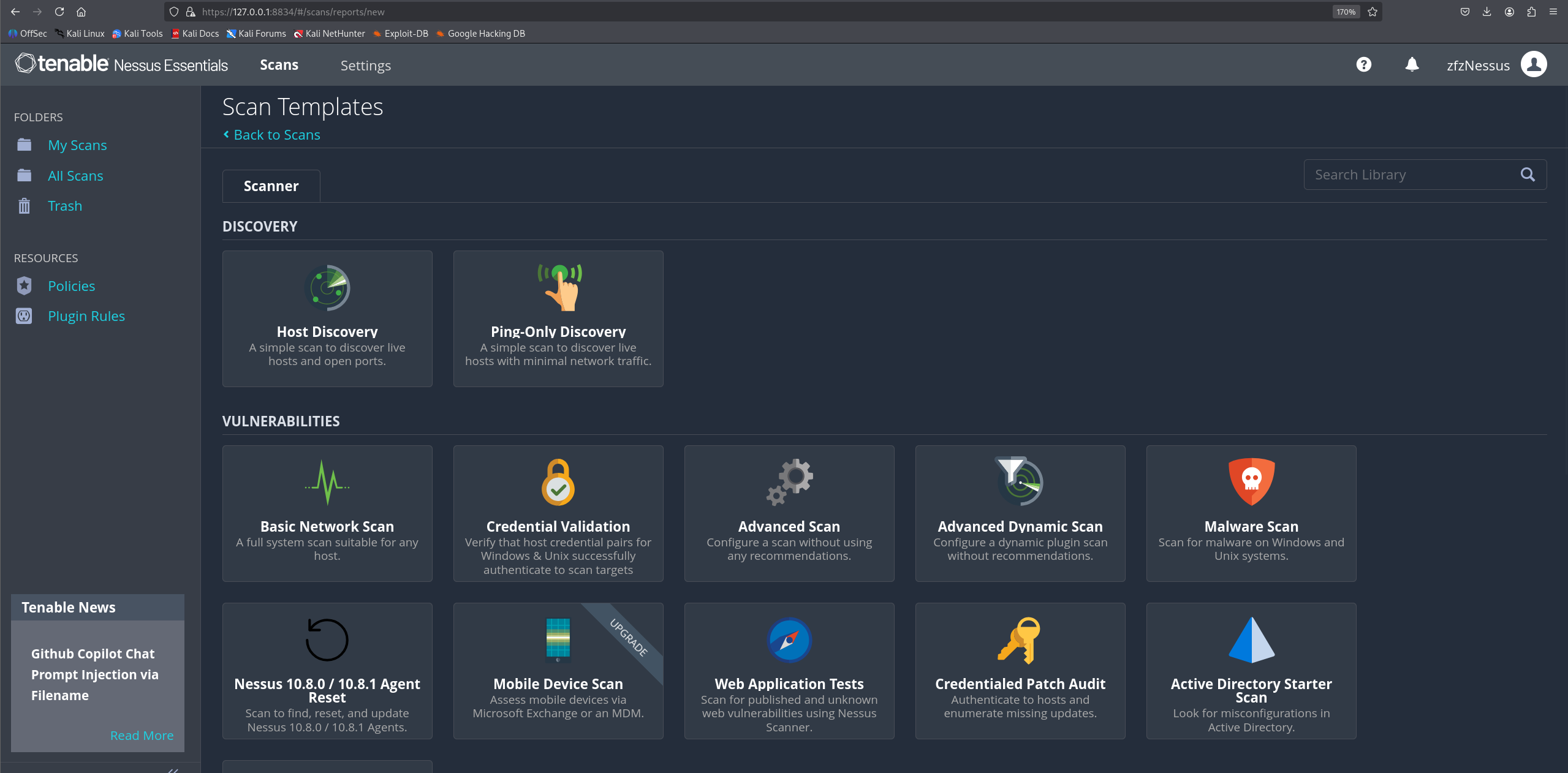Read More on the Tenable News item
Screen dimensions: 1568x773
click(142, 735)
